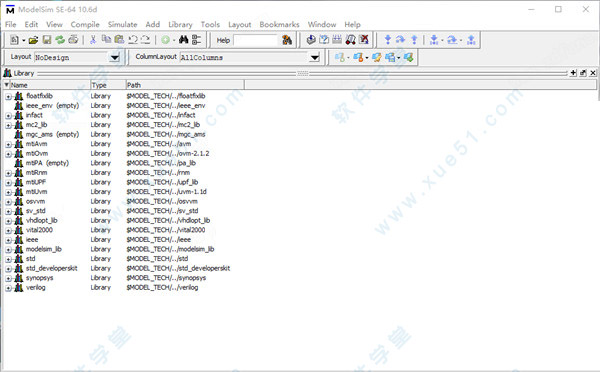Open the Bookmarks menu

coord(279,24)
